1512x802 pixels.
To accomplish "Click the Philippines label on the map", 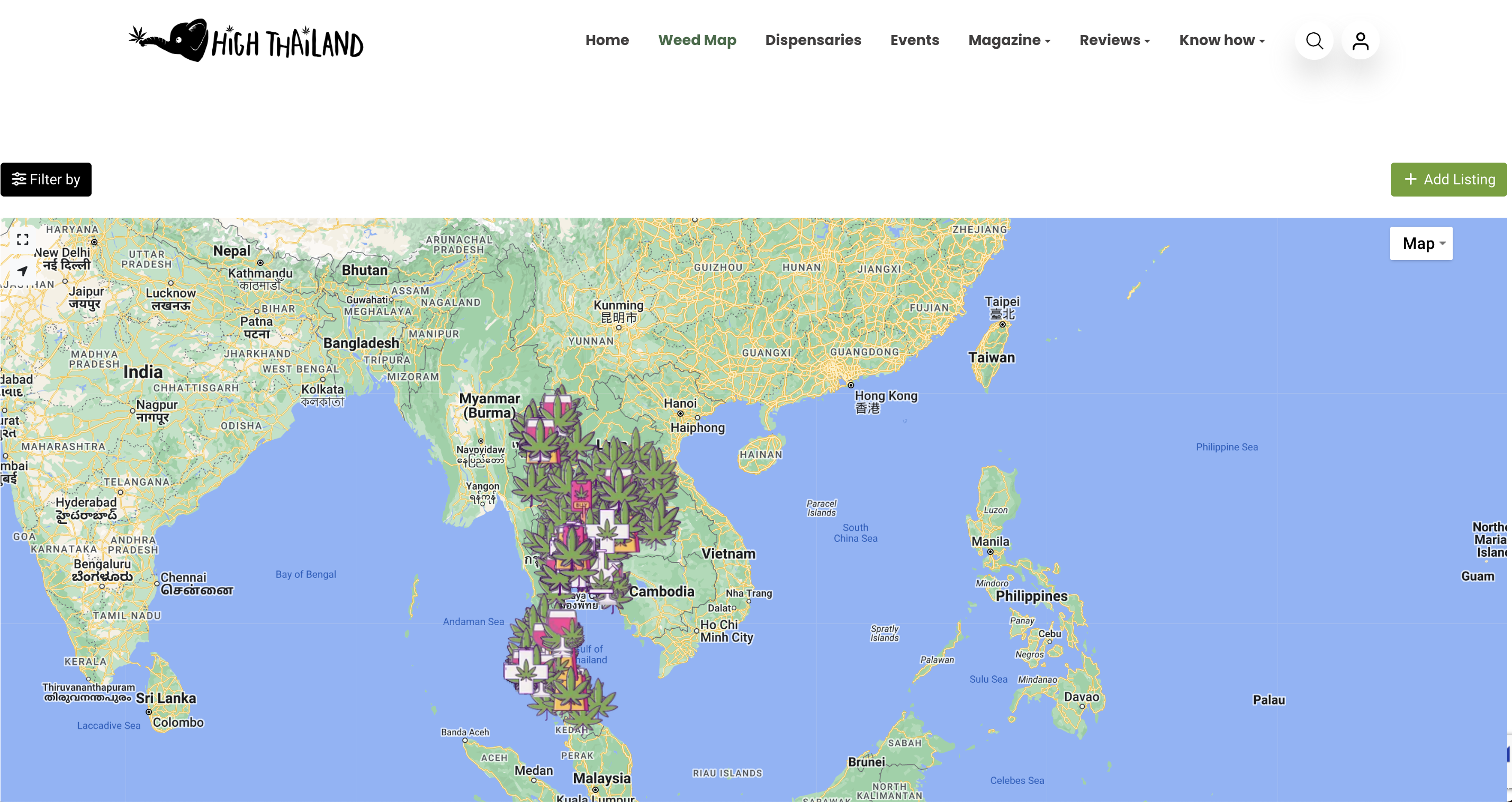I will pyautogui.click(x=1031, y=596).
